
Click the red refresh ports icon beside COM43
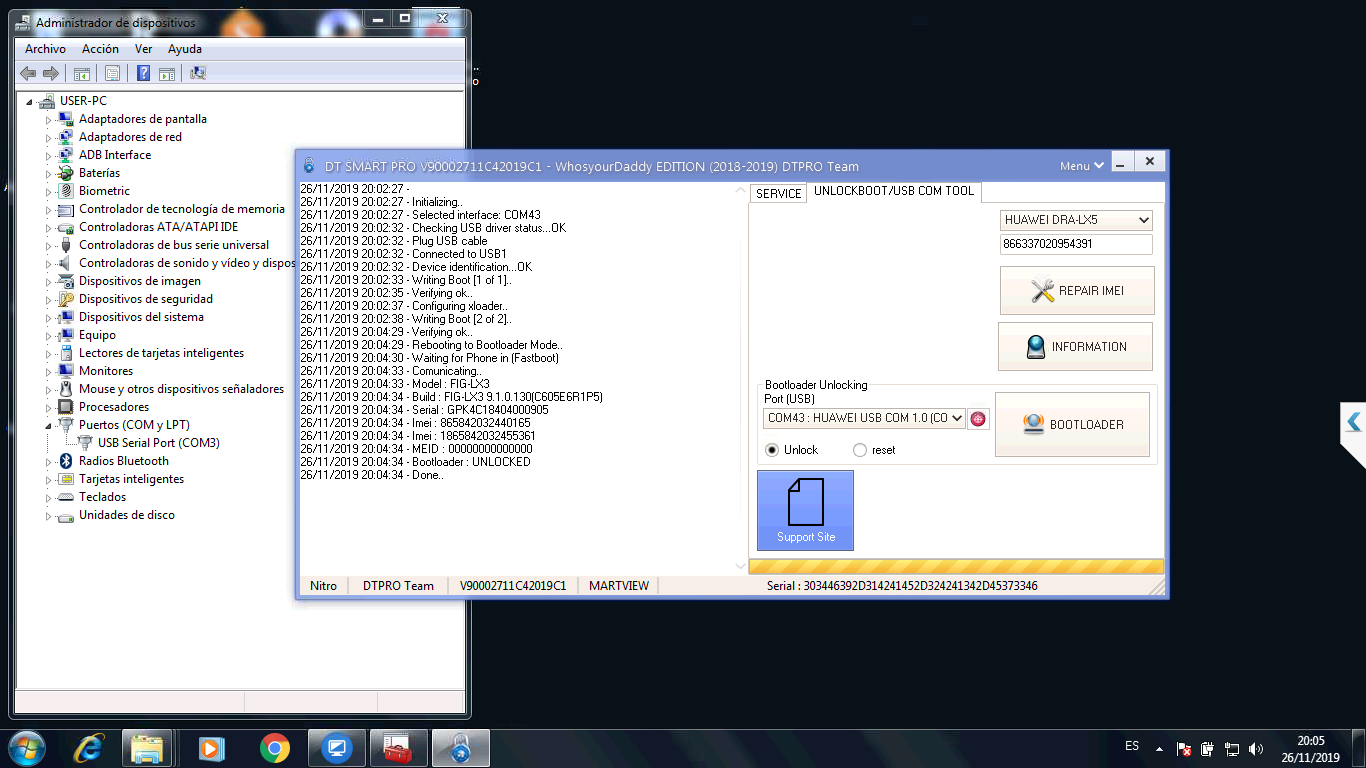pyautogui.click(x=978, y=419)
